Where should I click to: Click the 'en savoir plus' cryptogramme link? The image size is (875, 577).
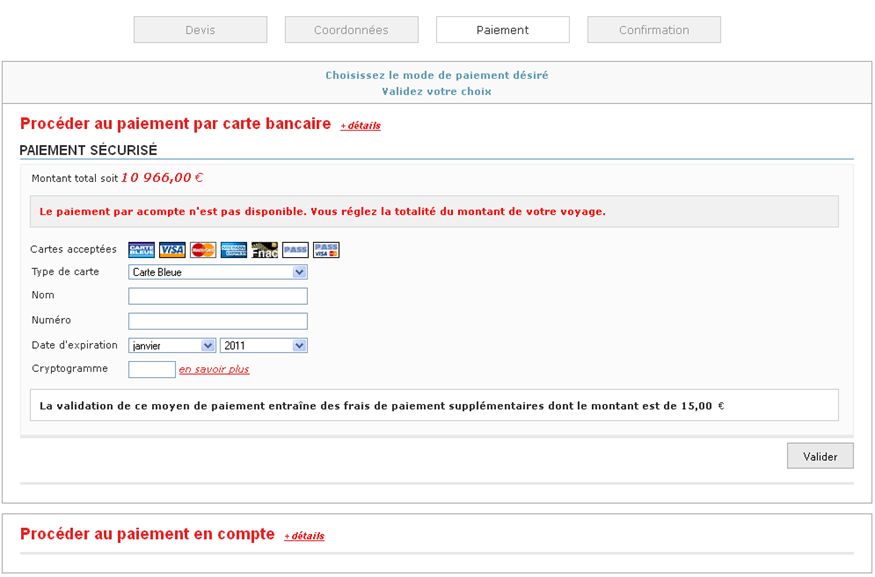[214, 370]
